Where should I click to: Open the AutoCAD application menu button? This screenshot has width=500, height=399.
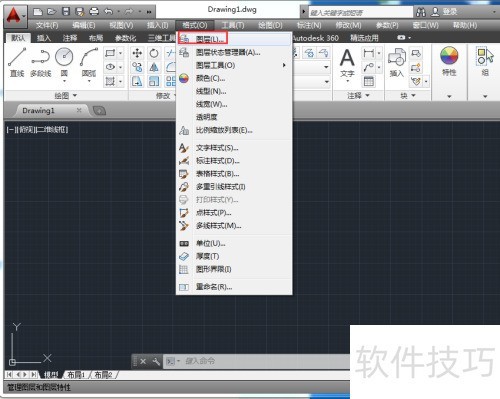pos(14,16)
